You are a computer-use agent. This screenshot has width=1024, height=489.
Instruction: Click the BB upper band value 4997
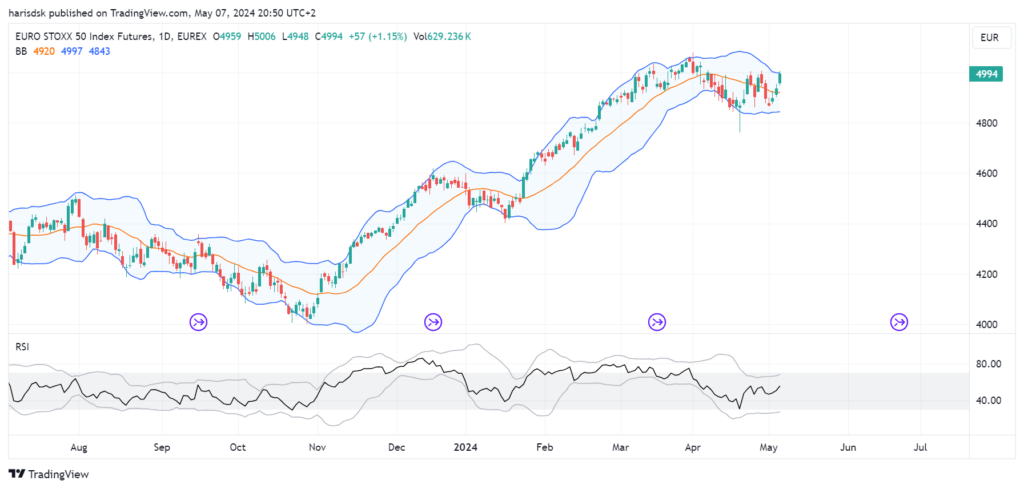(72, 51)
